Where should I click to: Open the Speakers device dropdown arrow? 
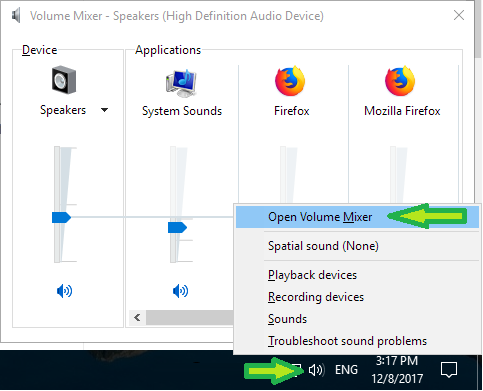click(104, 110)
